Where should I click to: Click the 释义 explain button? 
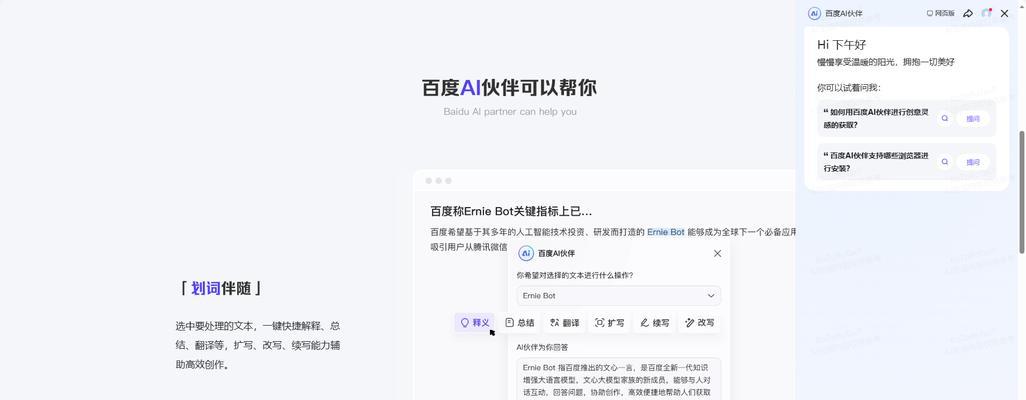[x=476, y=323]
